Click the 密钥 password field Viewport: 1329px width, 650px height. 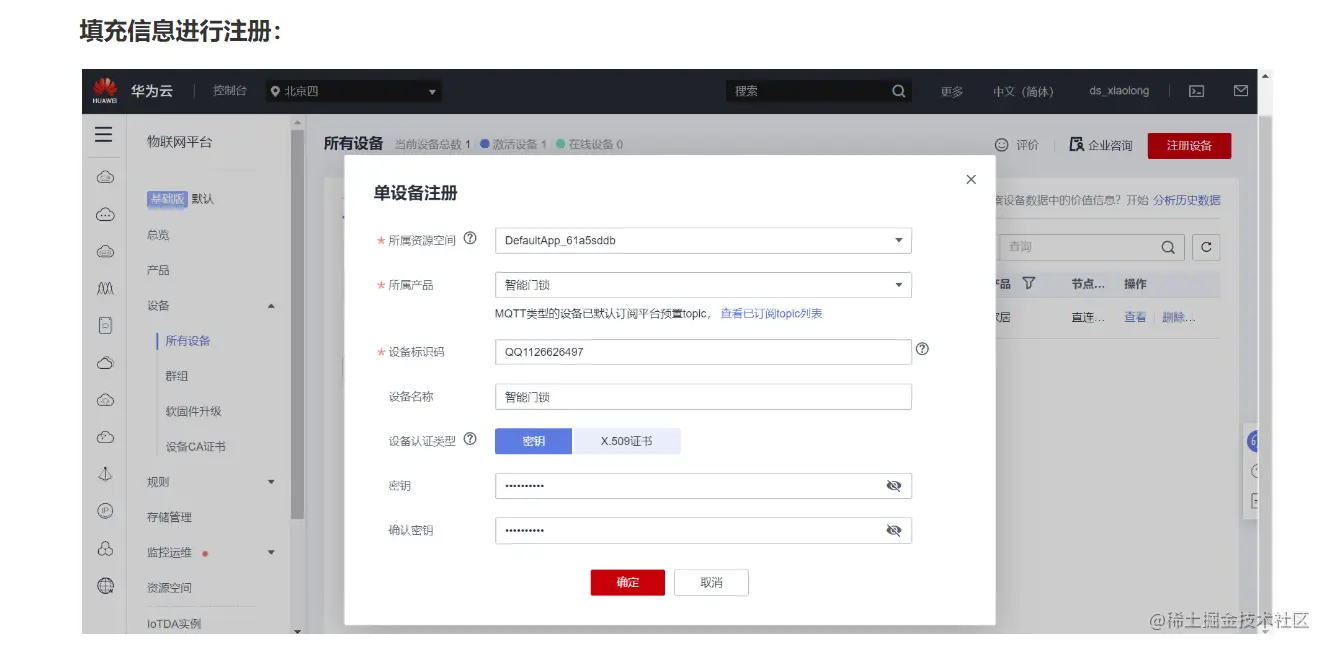[703, 486]
